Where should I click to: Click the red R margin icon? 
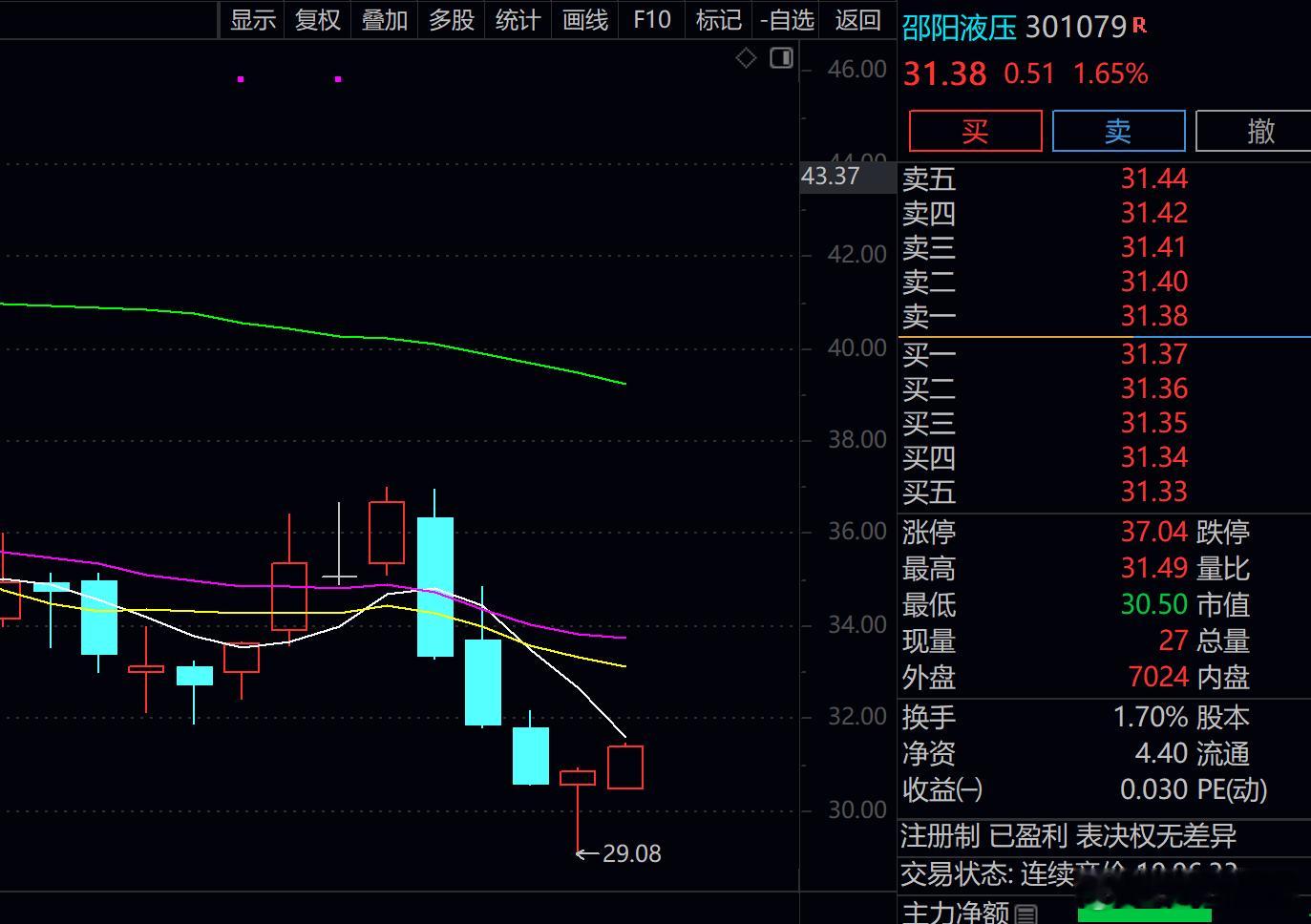click(1139, 26)
